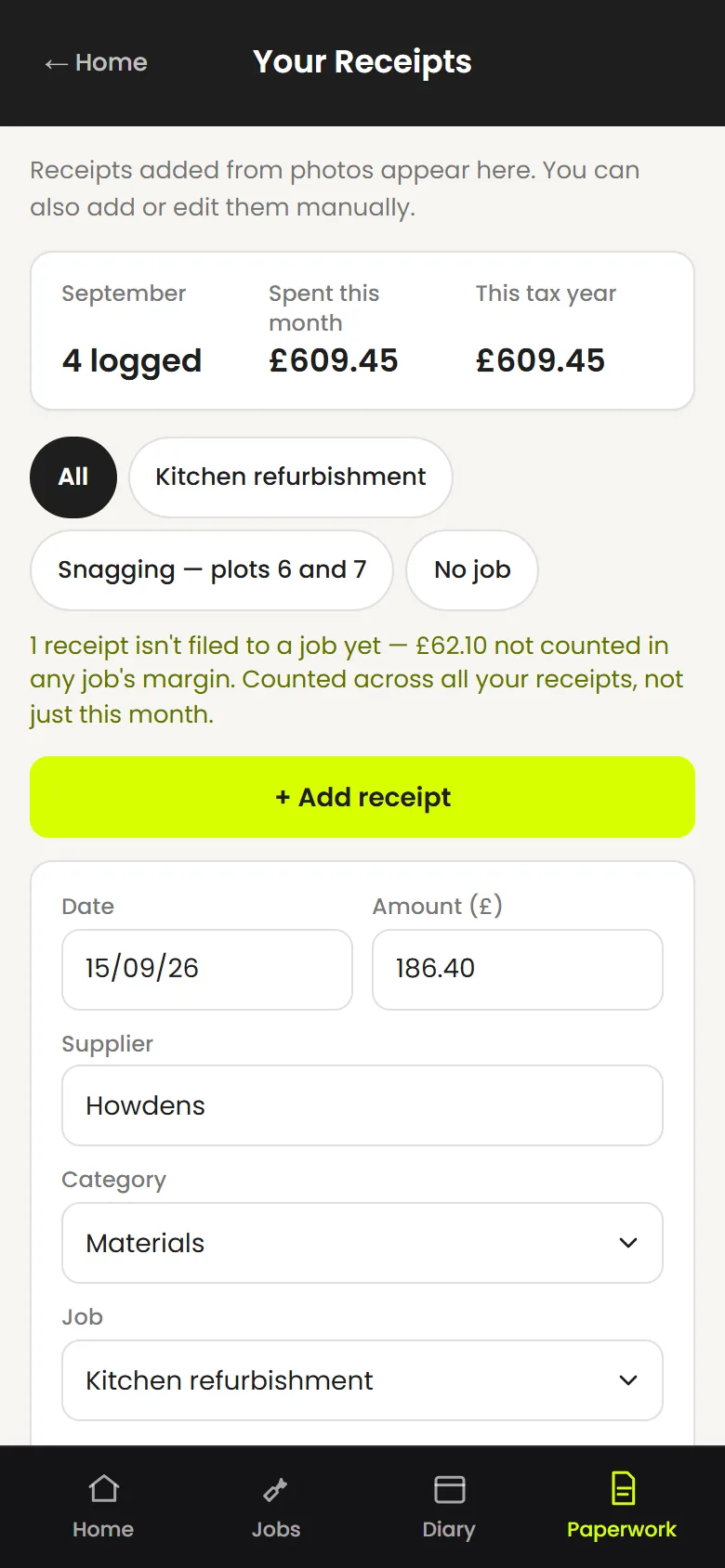Image resolution: width=725 pixels, height=1568 pixels.
Task: Switch to the Diary tab label
Action: [x=449, y=1529]
